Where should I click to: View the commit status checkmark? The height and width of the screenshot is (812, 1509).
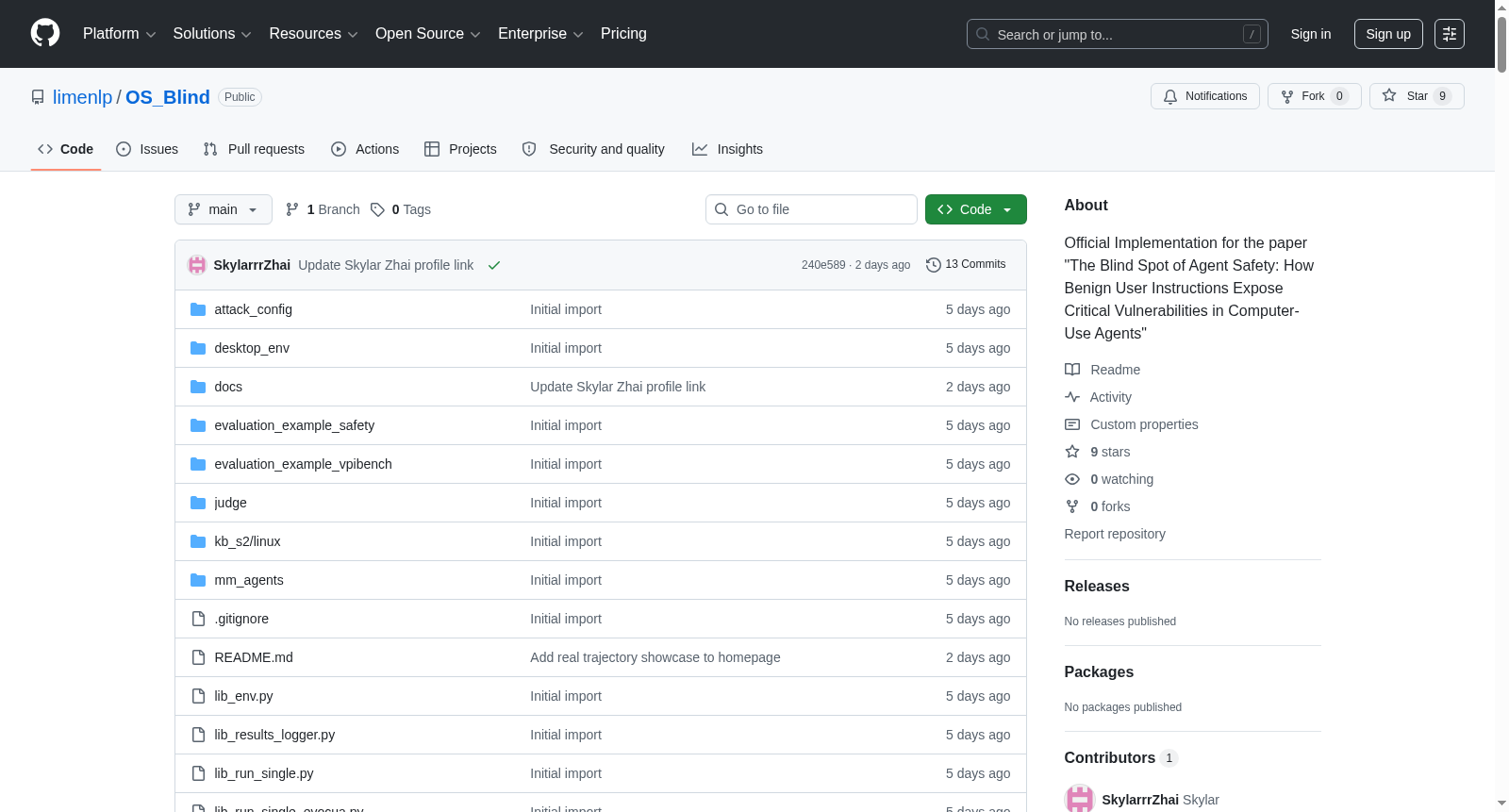(494, 265)
